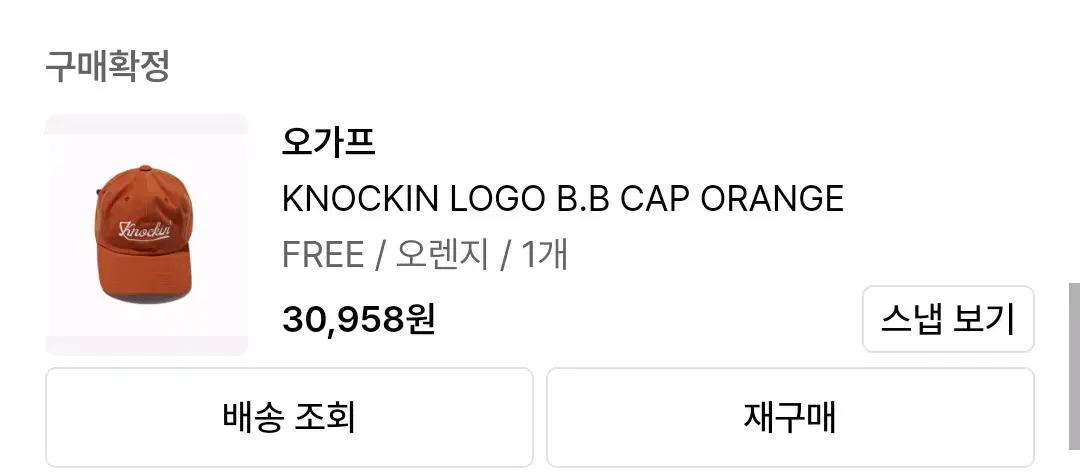
Task: Click the 30,958원 price text
Action: tap(358, 319)
